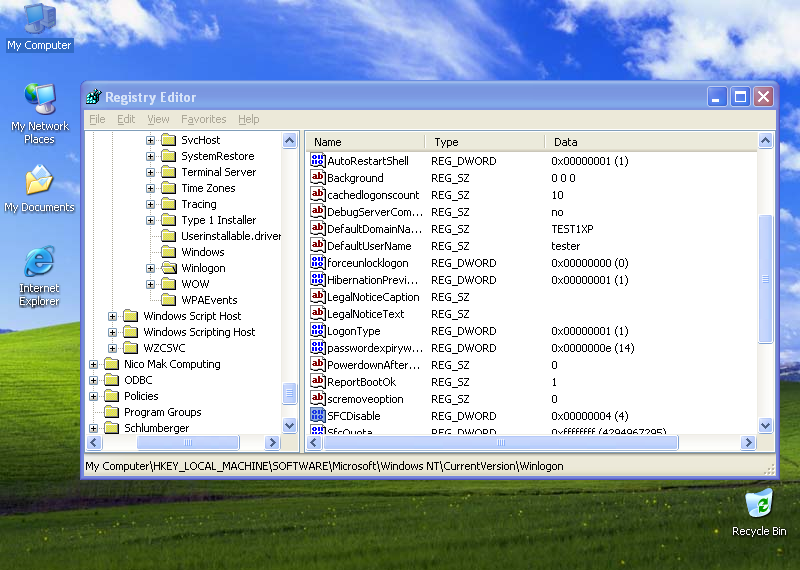Click the DefaultUserName string icon
Viewport: 800px width, 570px height.
[x=317, y=245]
